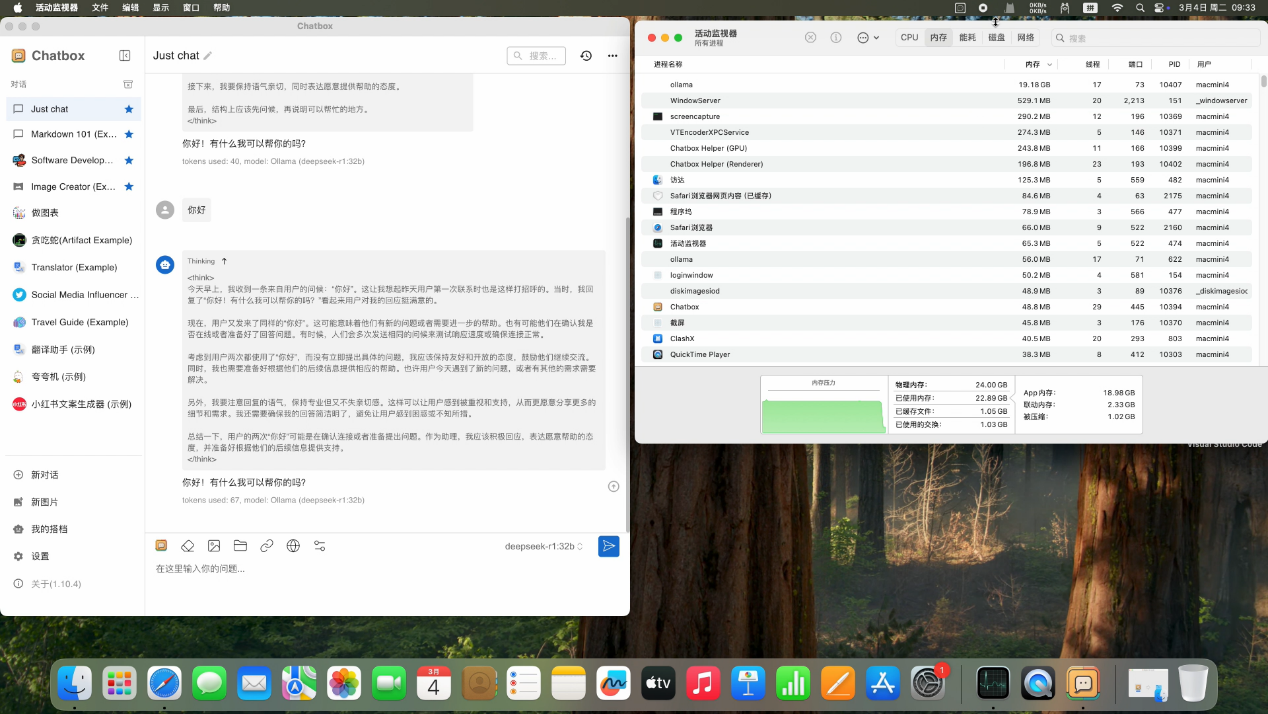
Task: Unstar the Markdown 101 conversation
Action: click(129, 134)
